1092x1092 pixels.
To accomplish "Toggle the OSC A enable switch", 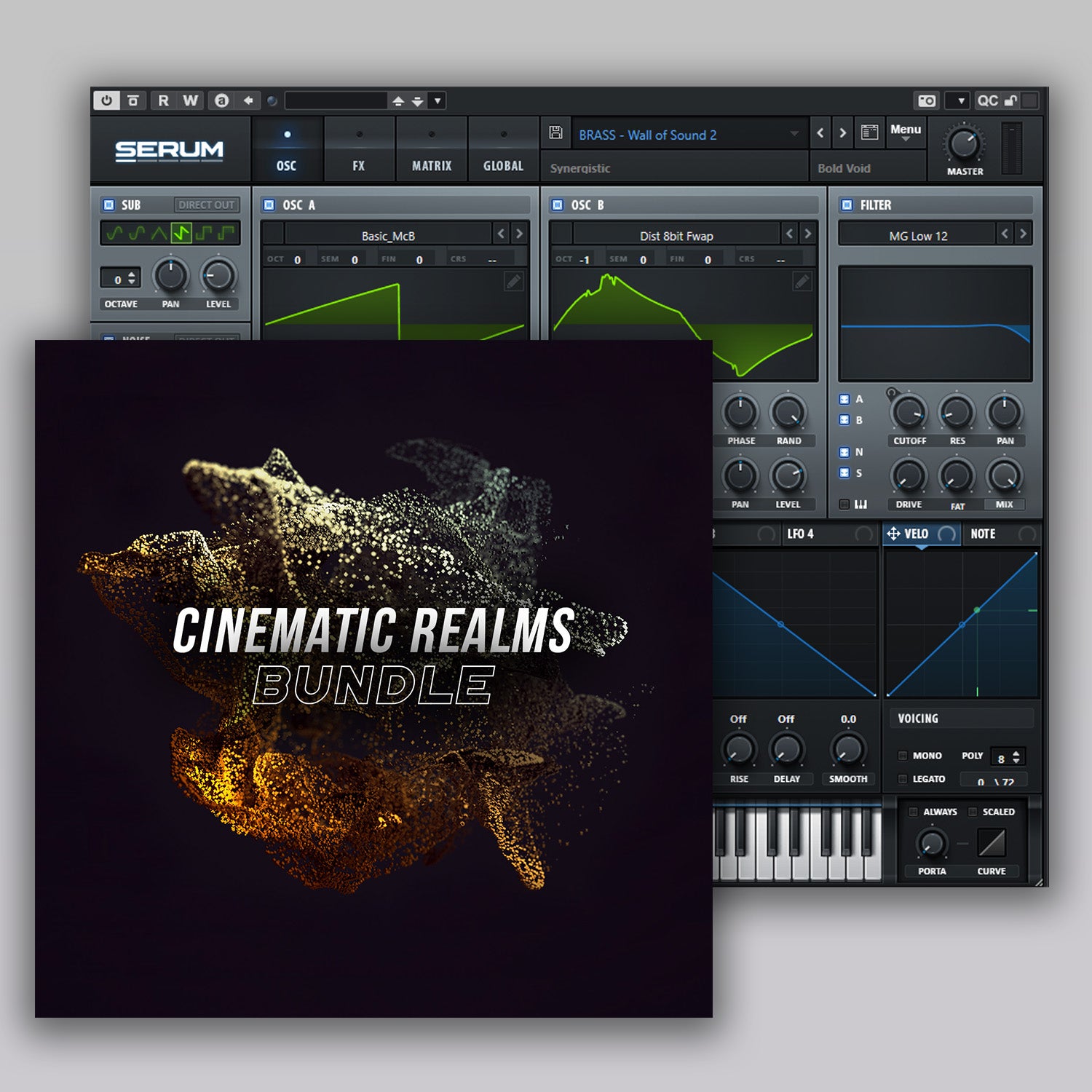I will click(269, 205).
